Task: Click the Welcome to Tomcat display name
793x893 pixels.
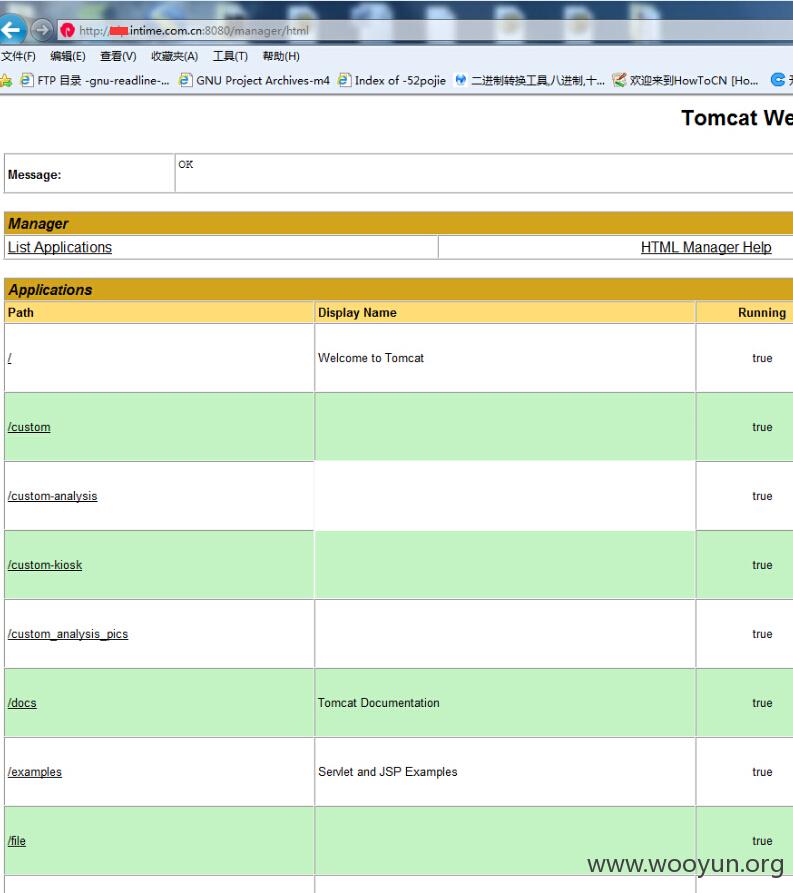Action: pyautogui.click(x=371, y=358)
